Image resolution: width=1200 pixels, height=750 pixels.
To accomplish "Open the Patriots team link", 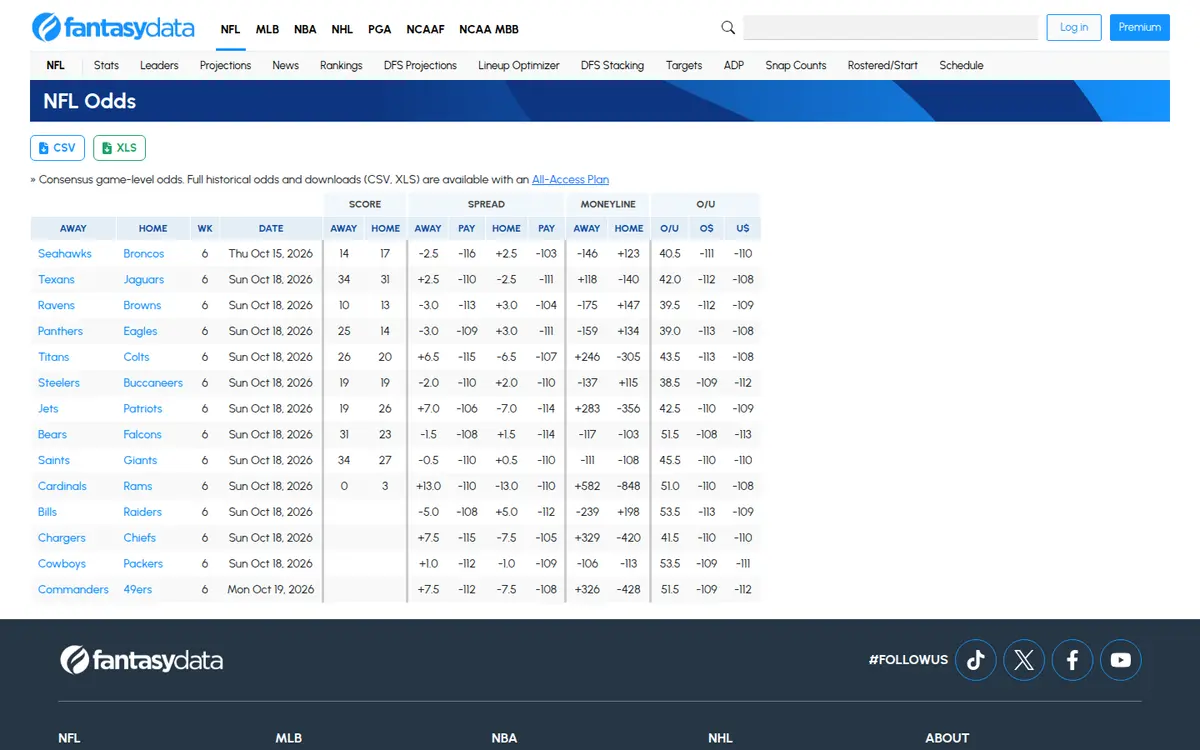I will (143, 409).
